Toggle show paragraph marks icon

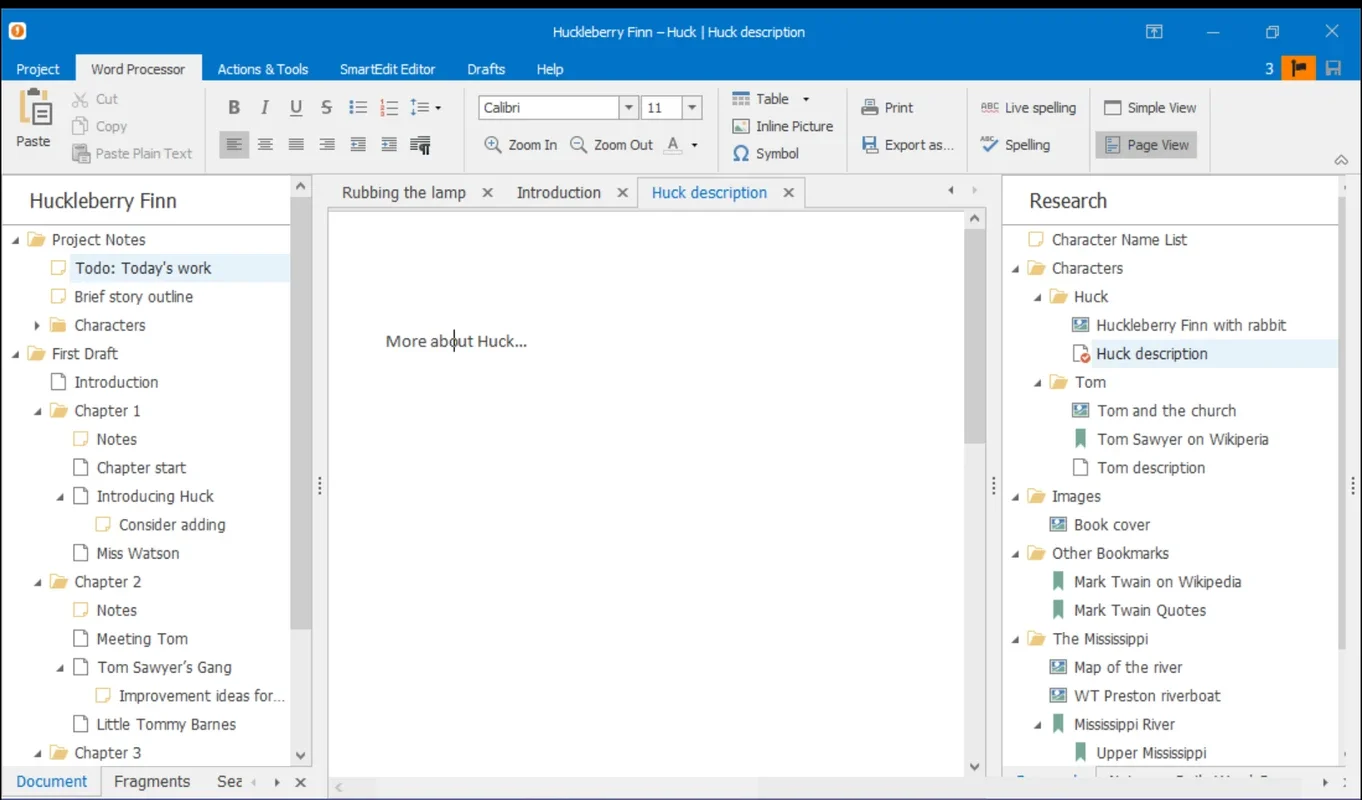pos(421,145)
